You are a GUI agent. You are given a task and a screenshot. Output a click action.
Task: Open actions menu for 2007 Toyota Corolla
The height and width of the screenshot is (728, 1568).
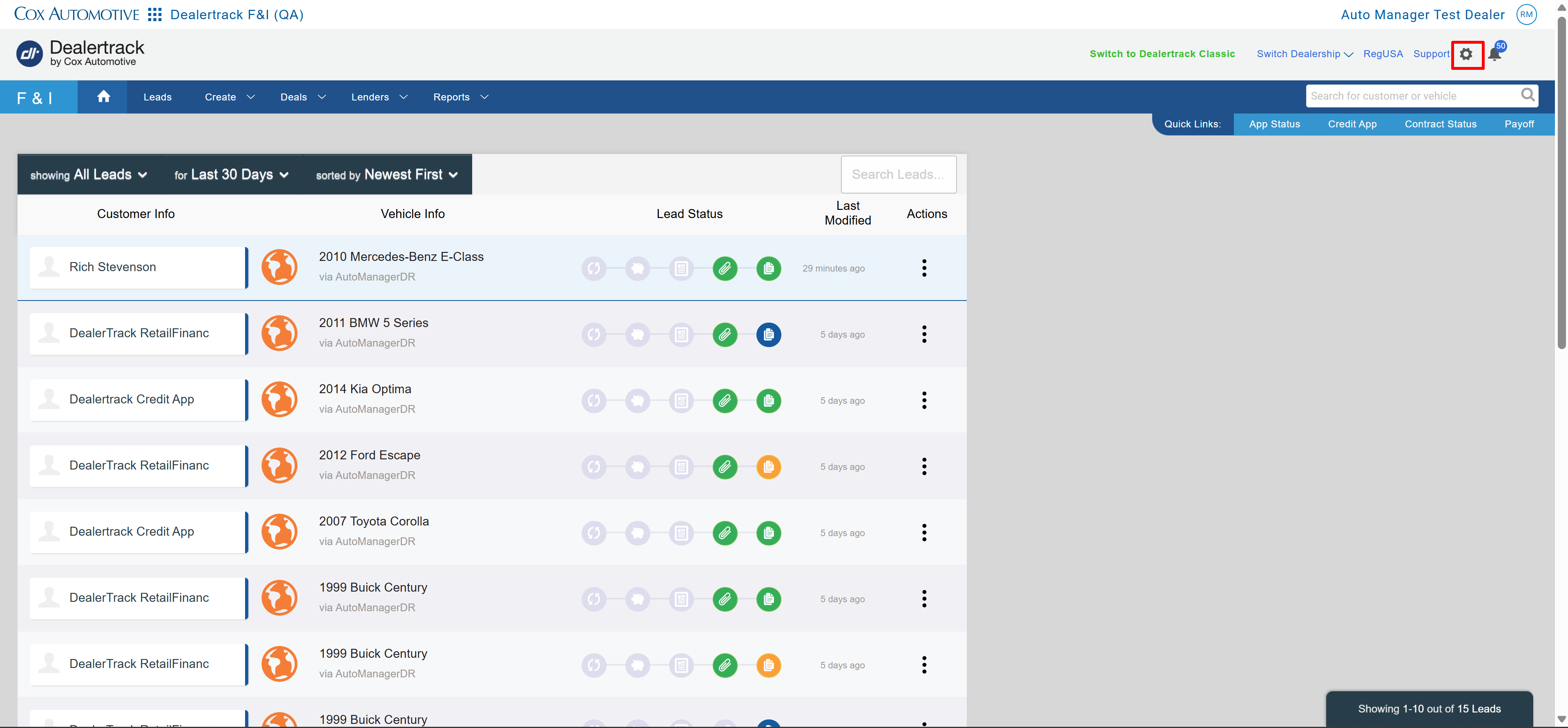(924, 533)
